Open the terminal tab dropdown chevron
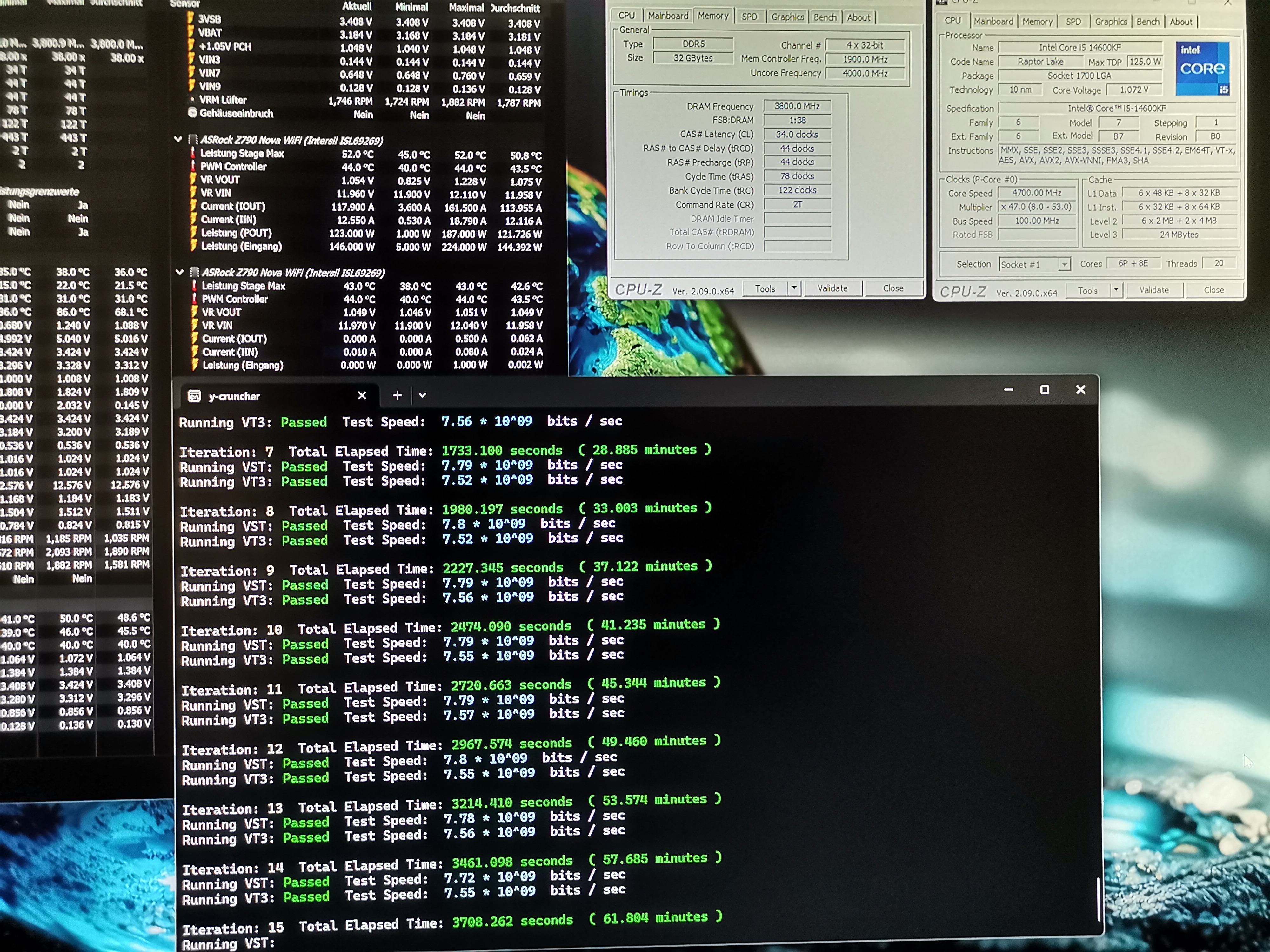Screen dimensions: 1270x952 [423, 395]
